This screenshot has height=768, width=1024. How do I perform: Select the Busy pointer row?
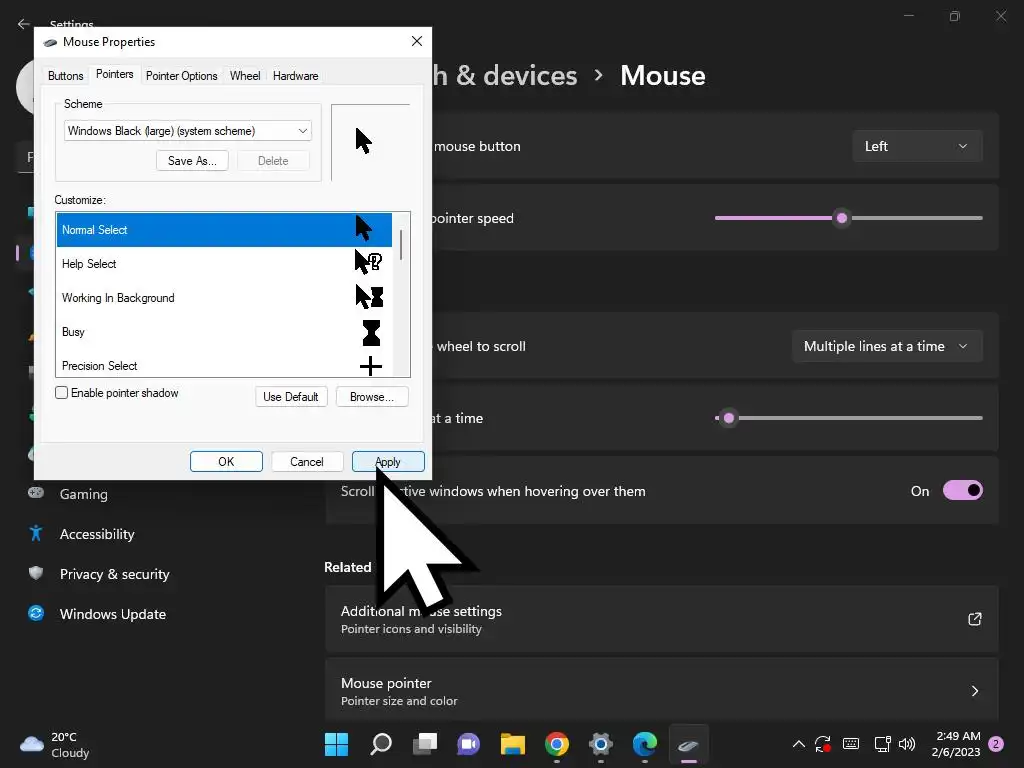224,332
